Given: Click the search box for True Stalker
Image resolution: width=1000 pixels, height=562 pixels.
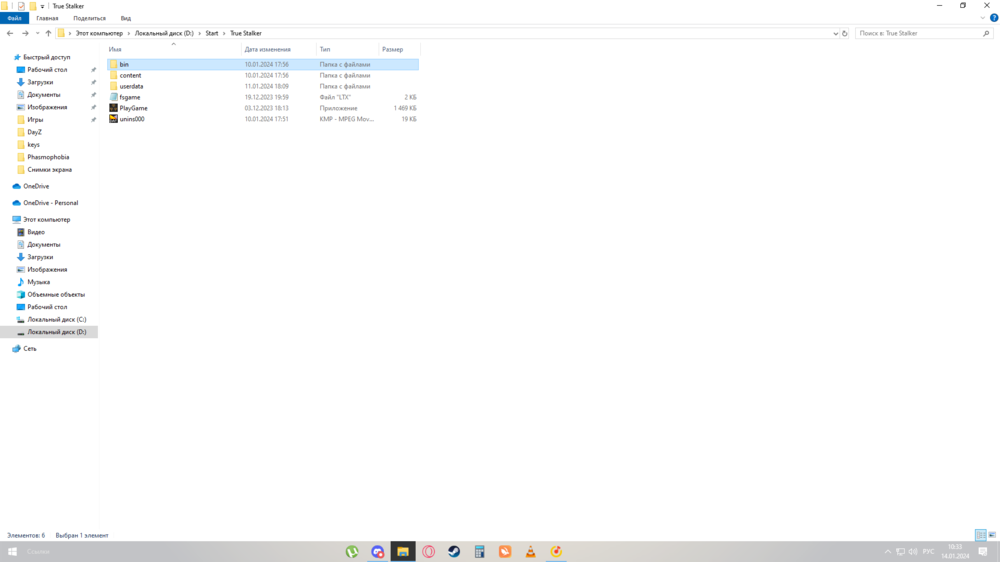Looking at the screenshot, I should (x=923, y=33).
